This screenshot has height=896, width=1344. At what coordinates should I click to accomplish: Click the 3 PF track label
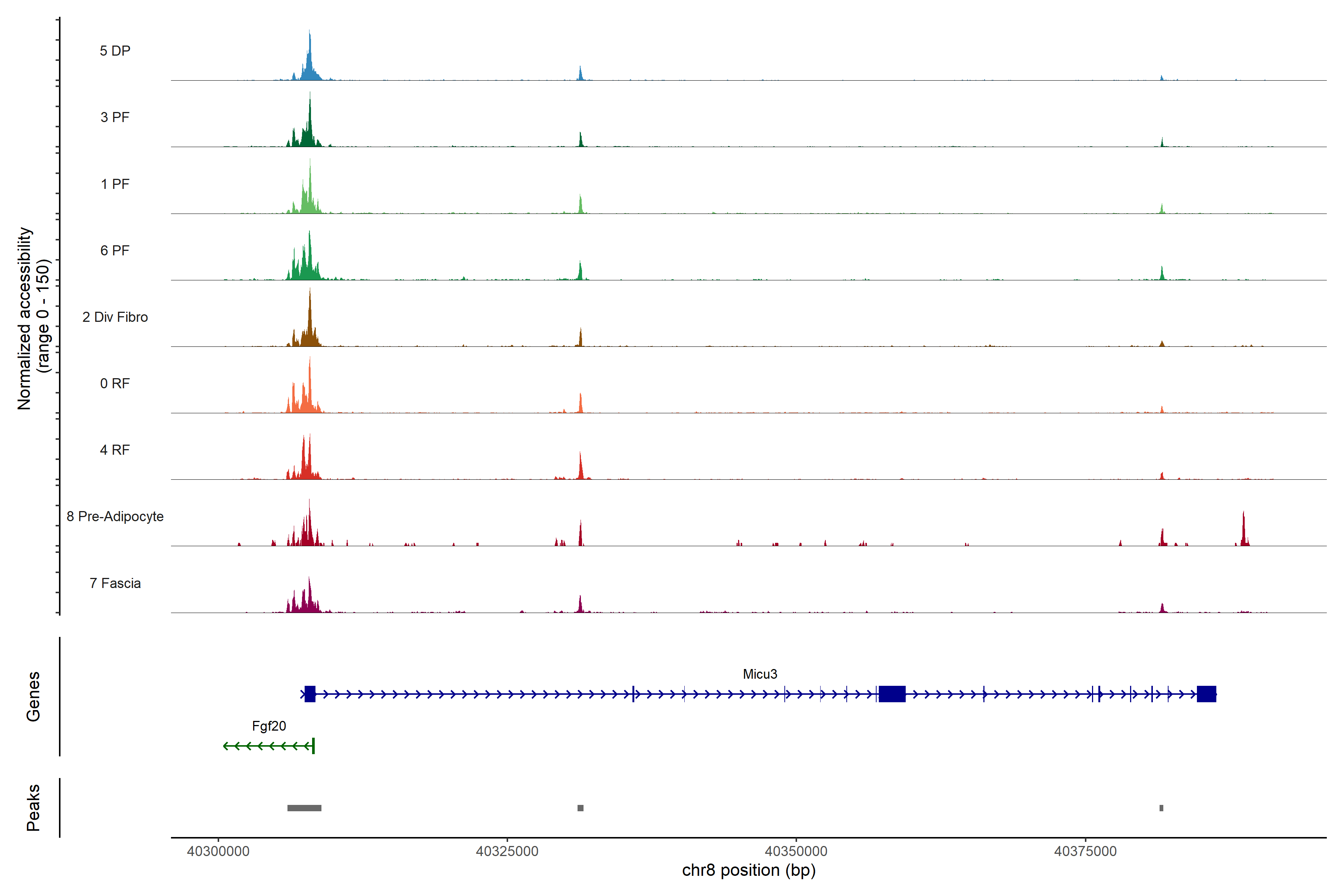pyautogui.click(x=115, y=117)
